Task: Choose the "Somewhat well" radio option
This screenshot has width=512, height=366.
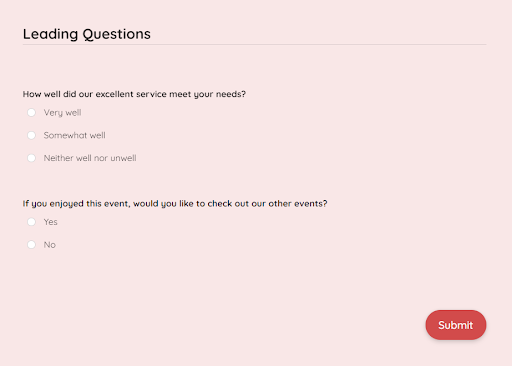Action: (x=31, y=135)
